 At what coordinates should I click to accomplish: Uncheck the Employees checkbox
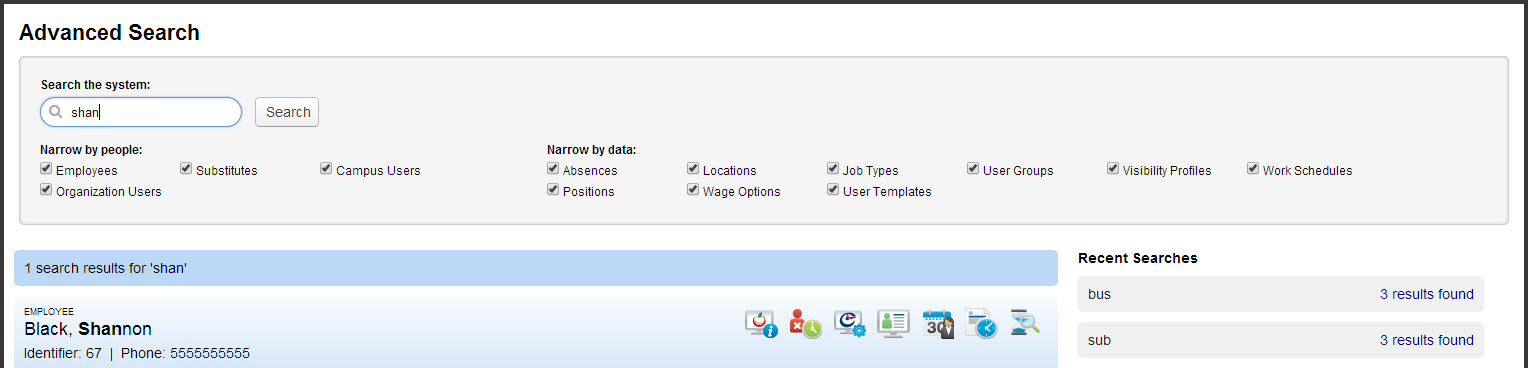46,169
